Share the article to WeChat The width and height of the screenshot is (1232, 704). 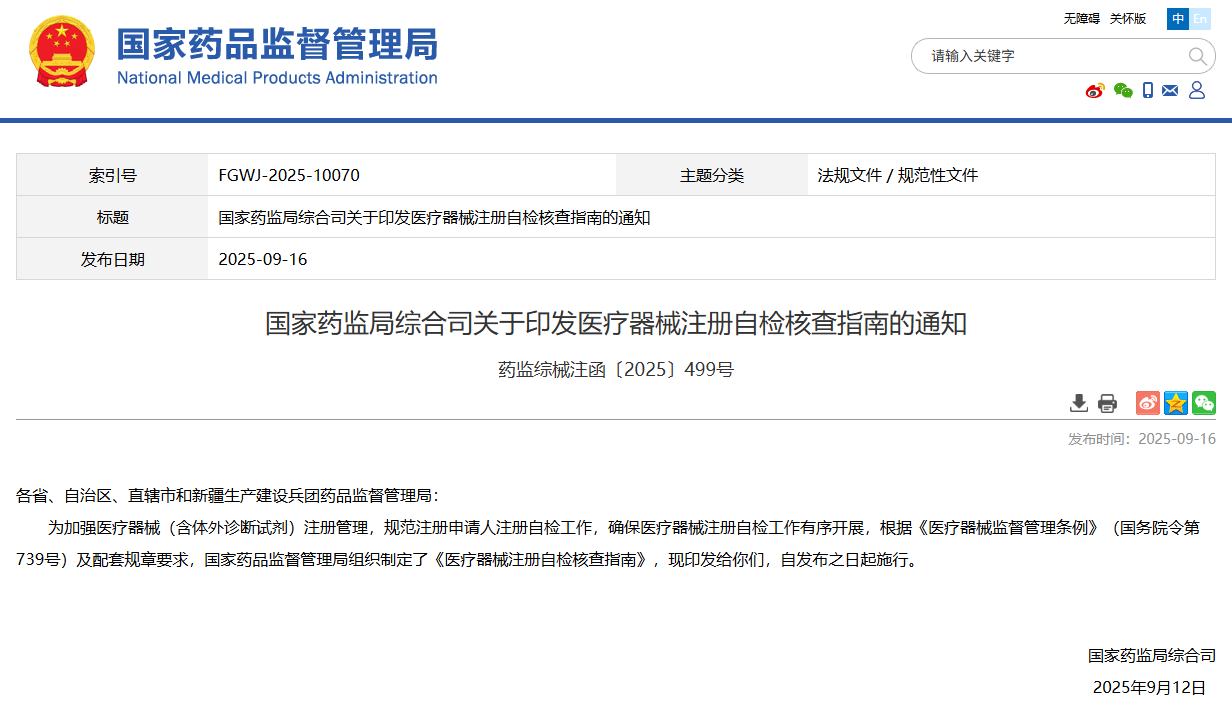point(1203,403)
